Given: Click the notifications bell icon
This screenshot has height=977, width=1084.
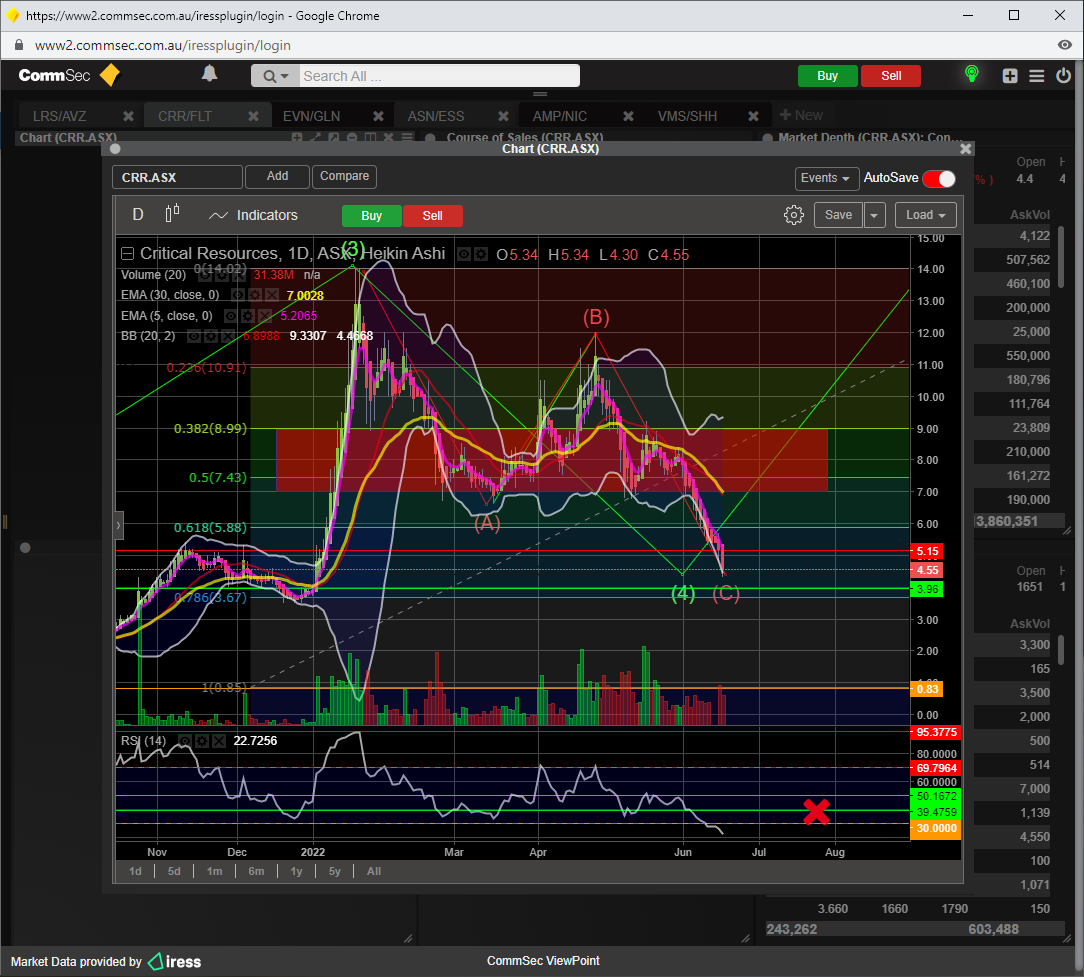Looking at the screenshot, I should click(x=210, y=75).
